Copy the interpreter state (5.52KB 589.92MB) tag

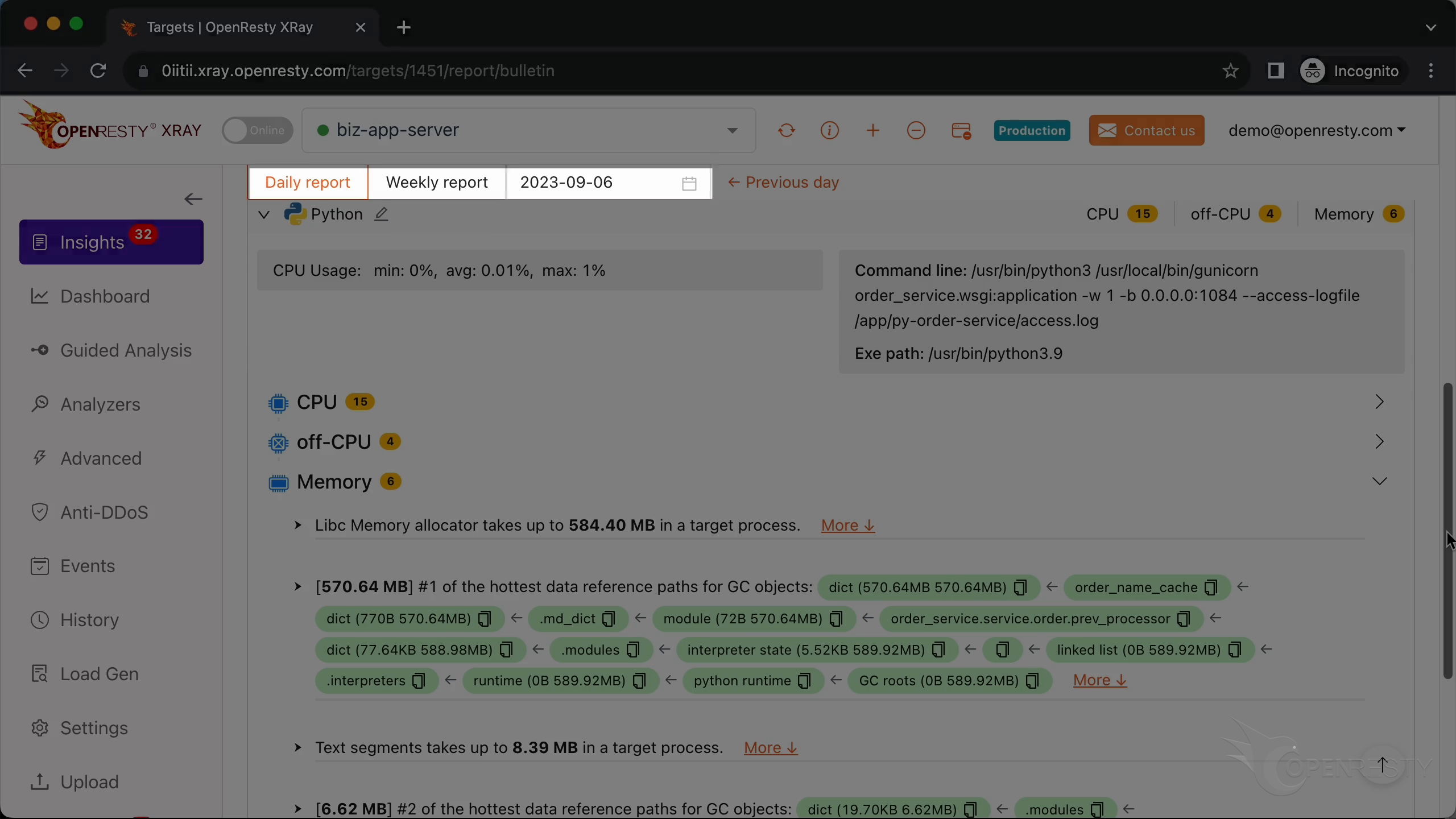938,650
